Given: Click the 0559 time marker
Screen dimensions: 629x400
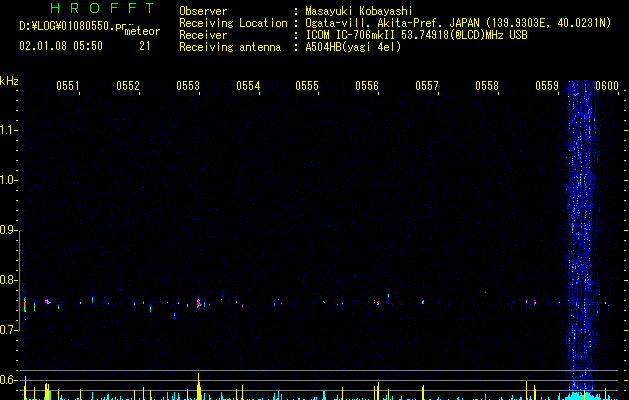Looking at the screenshot, I should (x=547, y=86).
